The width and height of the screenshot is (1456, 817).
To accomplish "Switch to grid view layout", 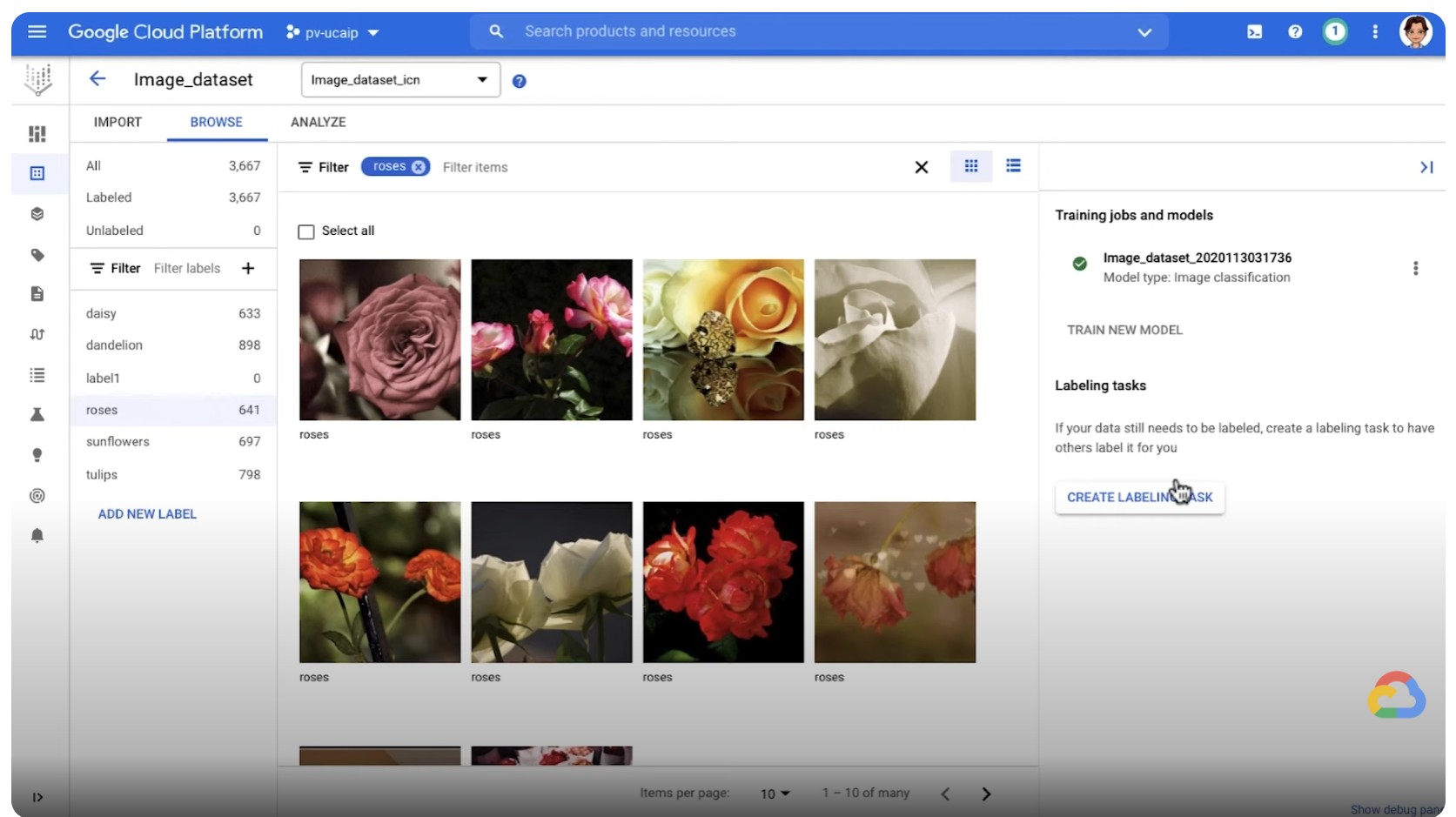I will (x=971, y=166).
